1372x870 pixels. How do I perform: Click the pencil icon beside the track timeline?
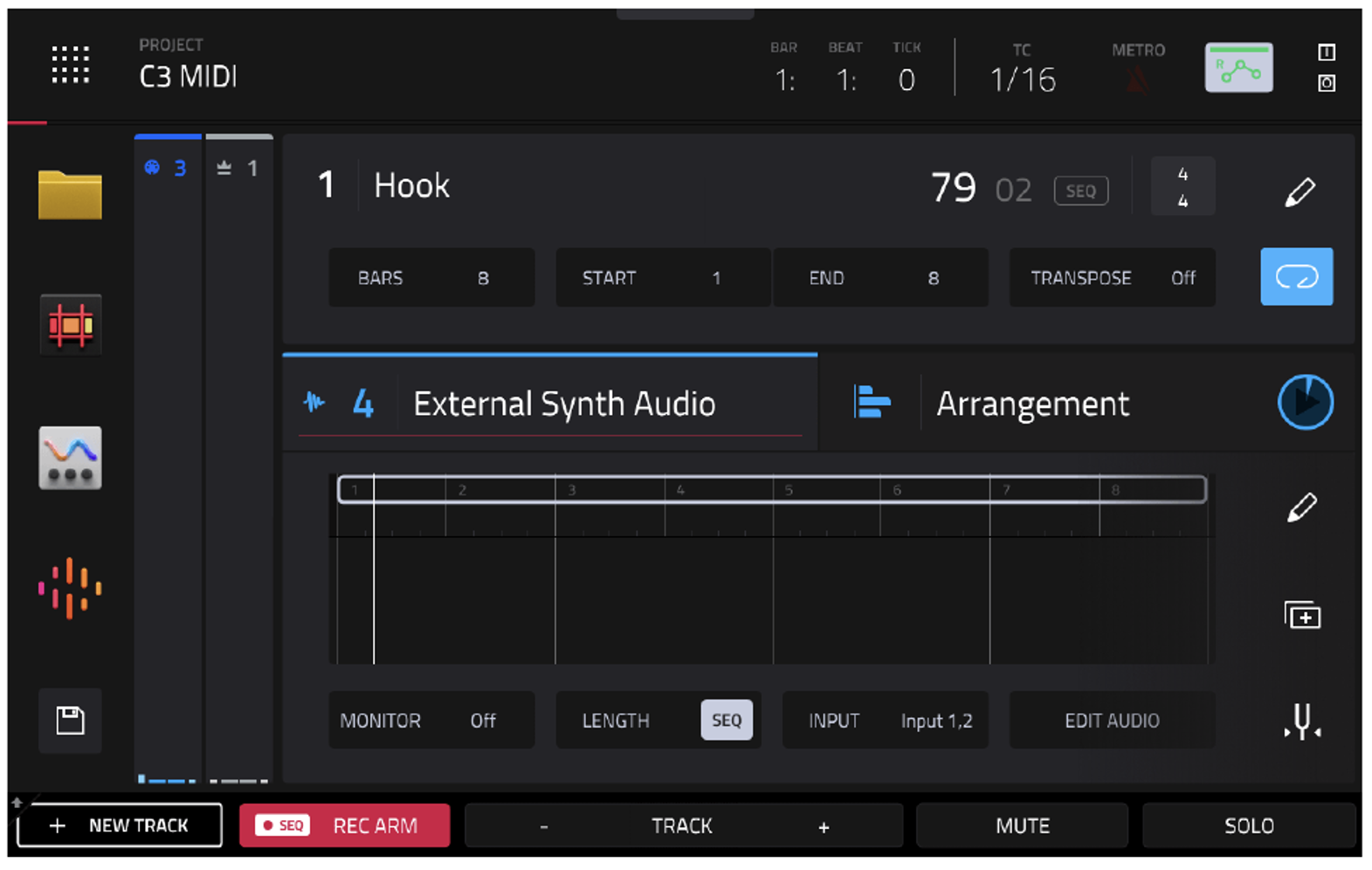click(x=1301, y=507)
